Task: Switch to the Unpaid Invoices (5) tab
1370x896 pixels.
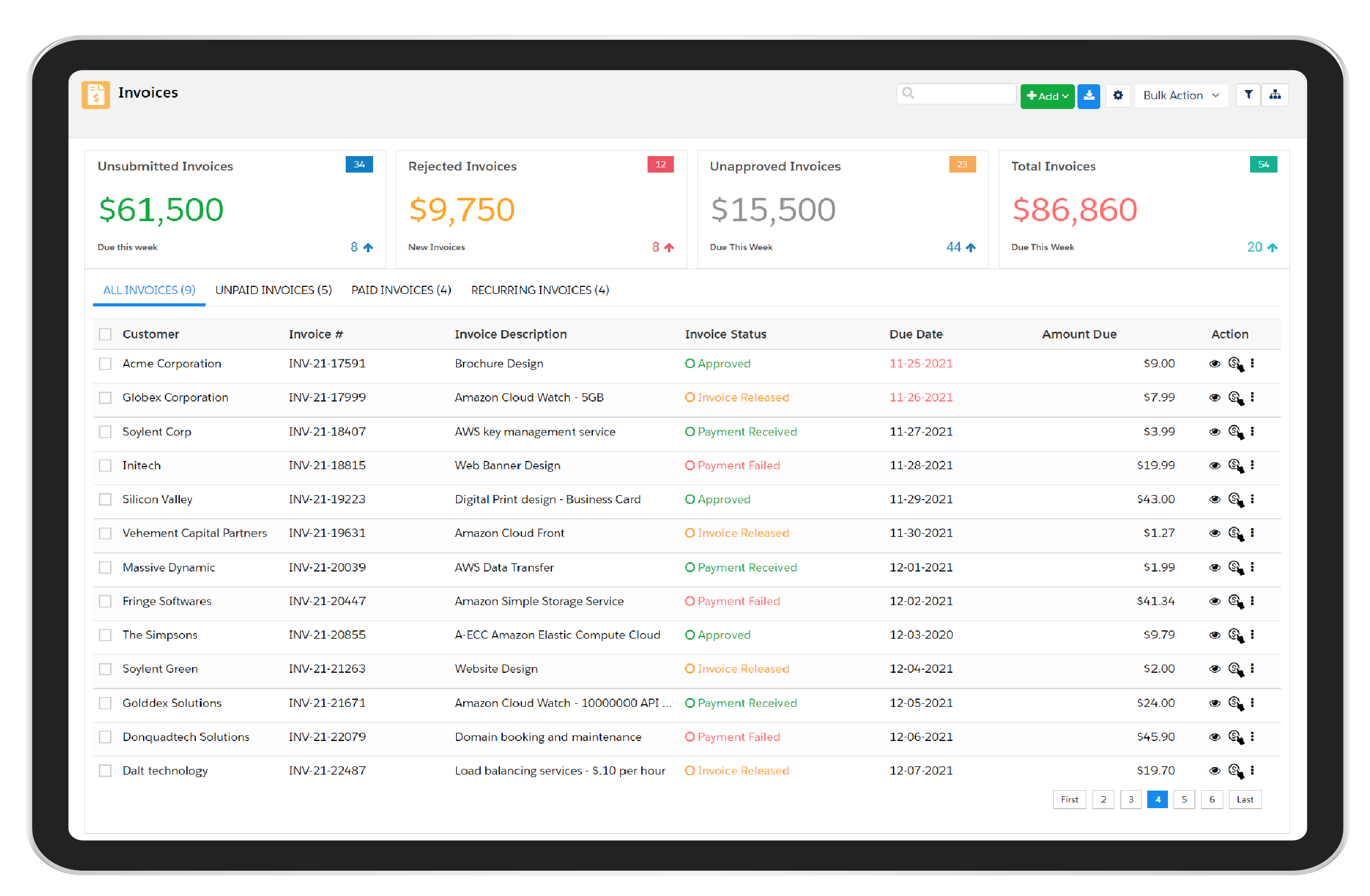Action: tap(273, 290)
